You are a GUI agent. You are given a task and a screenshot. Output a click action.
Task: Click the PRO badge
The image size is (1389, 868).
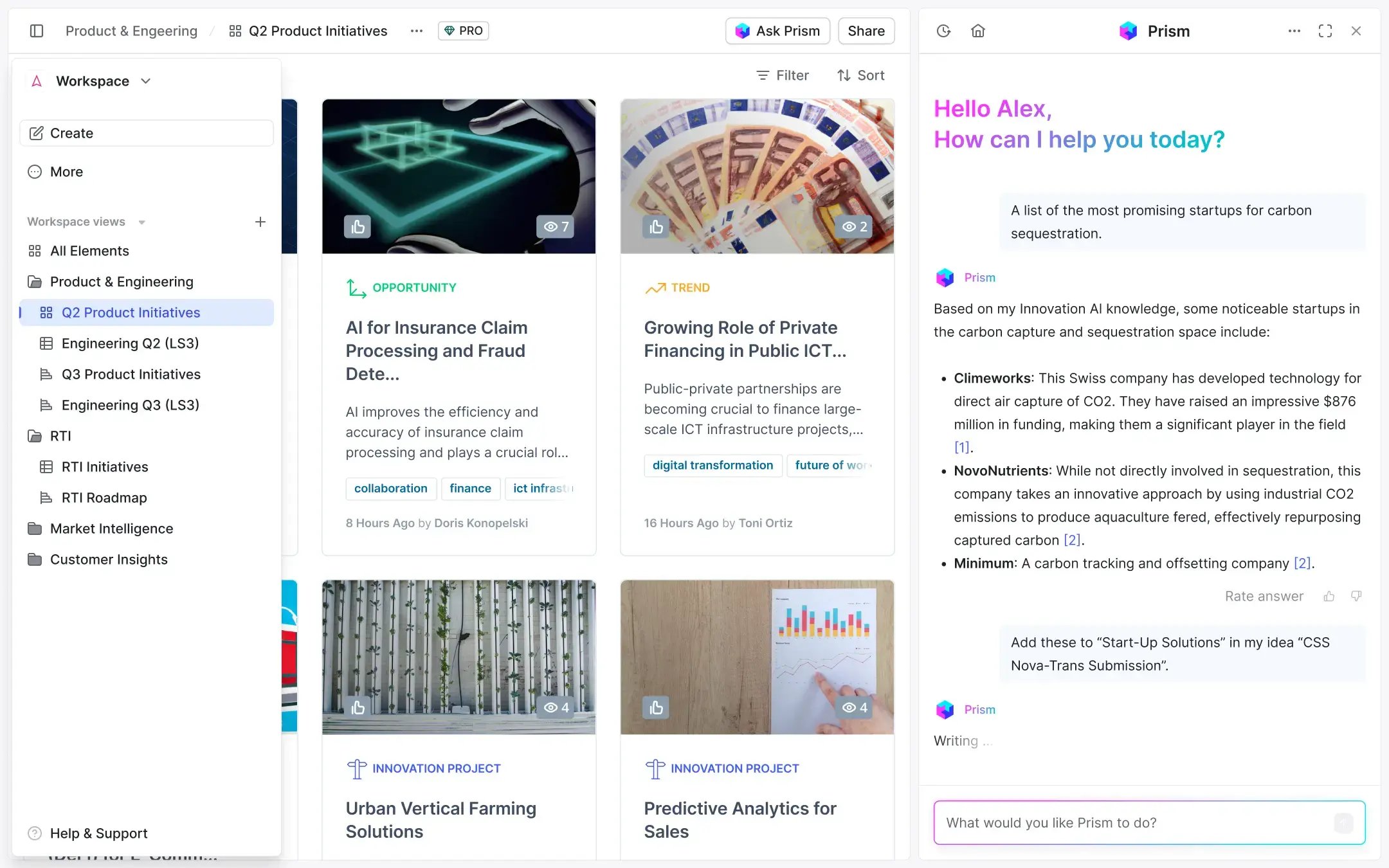464,31
